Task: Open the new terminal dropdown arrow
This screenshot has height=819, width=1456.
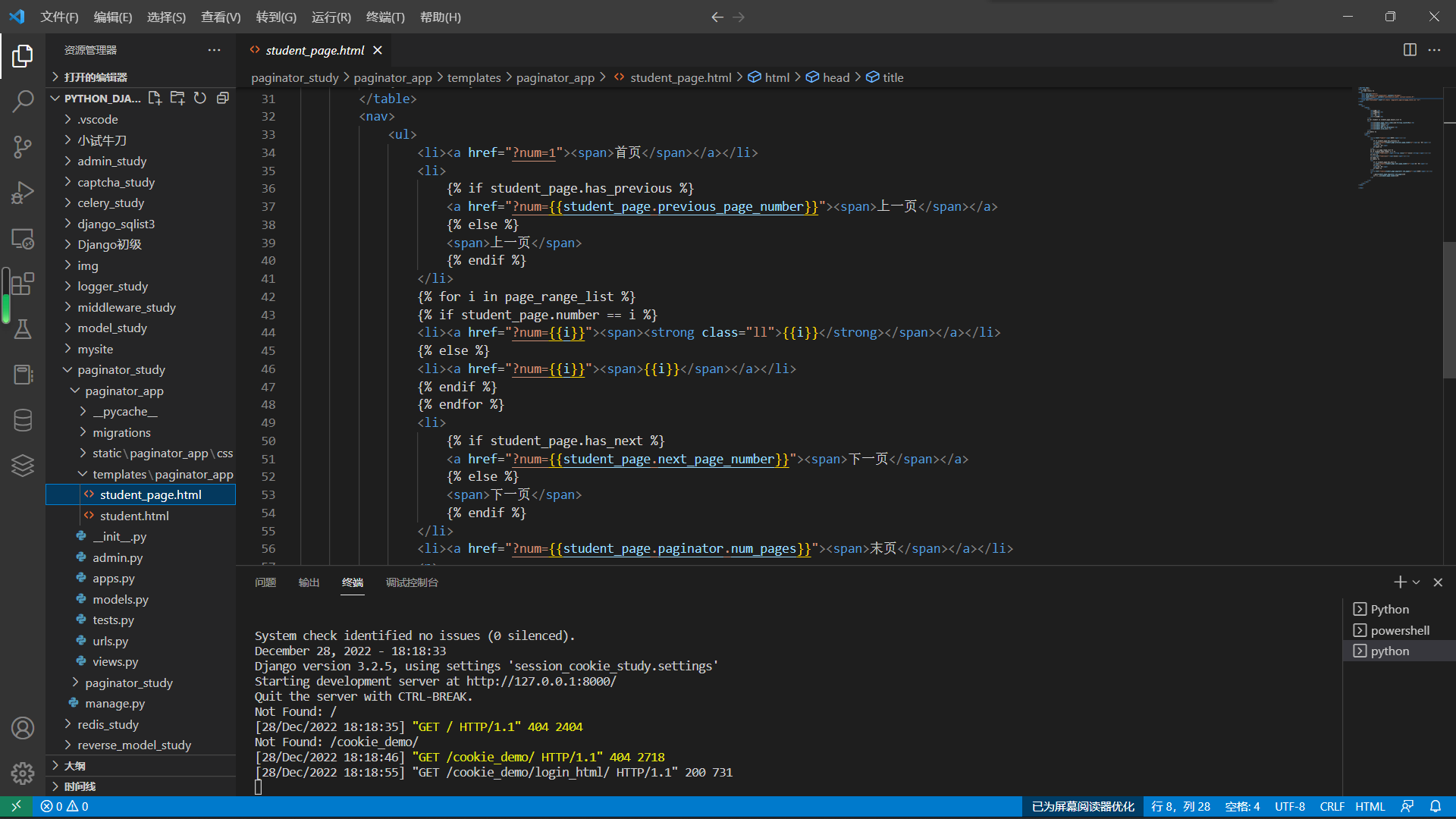Action: point(1416,582)
